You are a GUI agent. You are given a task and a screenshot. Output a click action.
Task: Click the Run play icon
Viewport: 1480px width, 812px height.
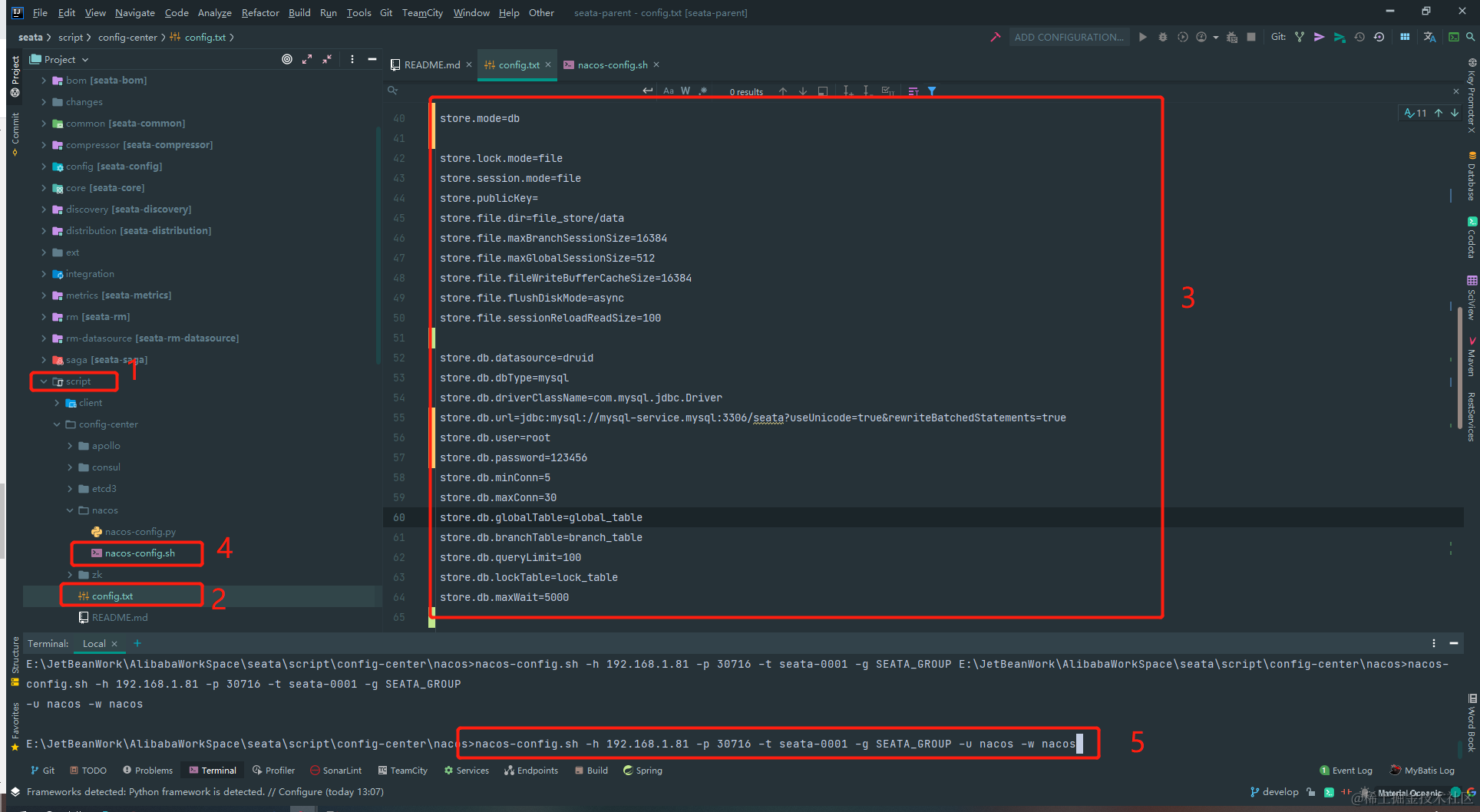(x=1142, y=37)
